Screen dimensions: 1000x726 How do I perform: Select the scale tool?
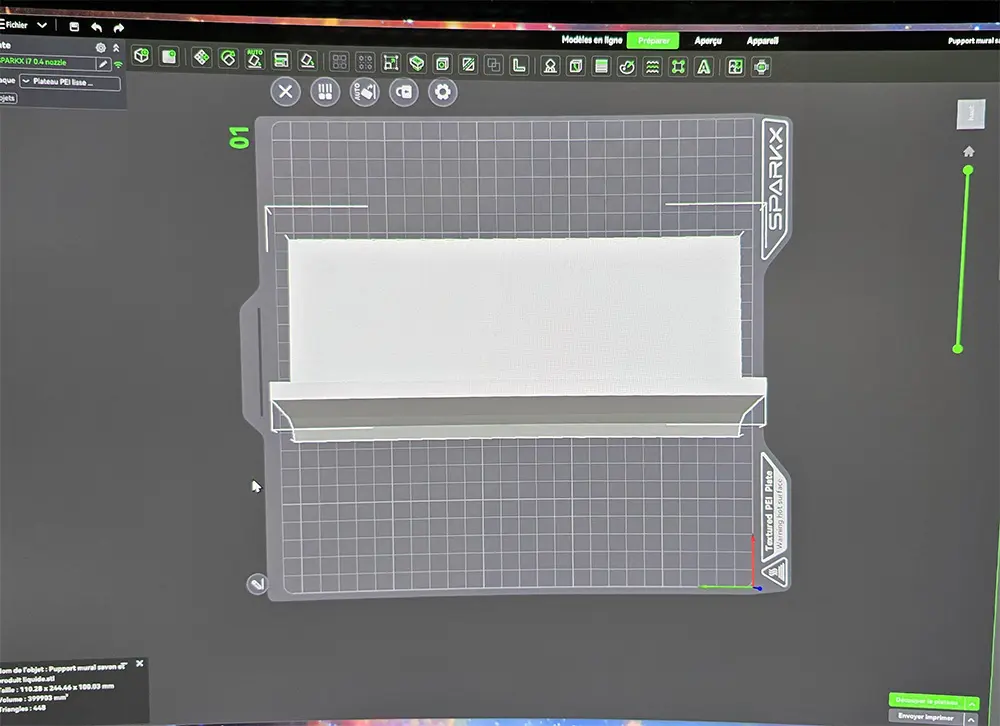[x=391, y=63]
